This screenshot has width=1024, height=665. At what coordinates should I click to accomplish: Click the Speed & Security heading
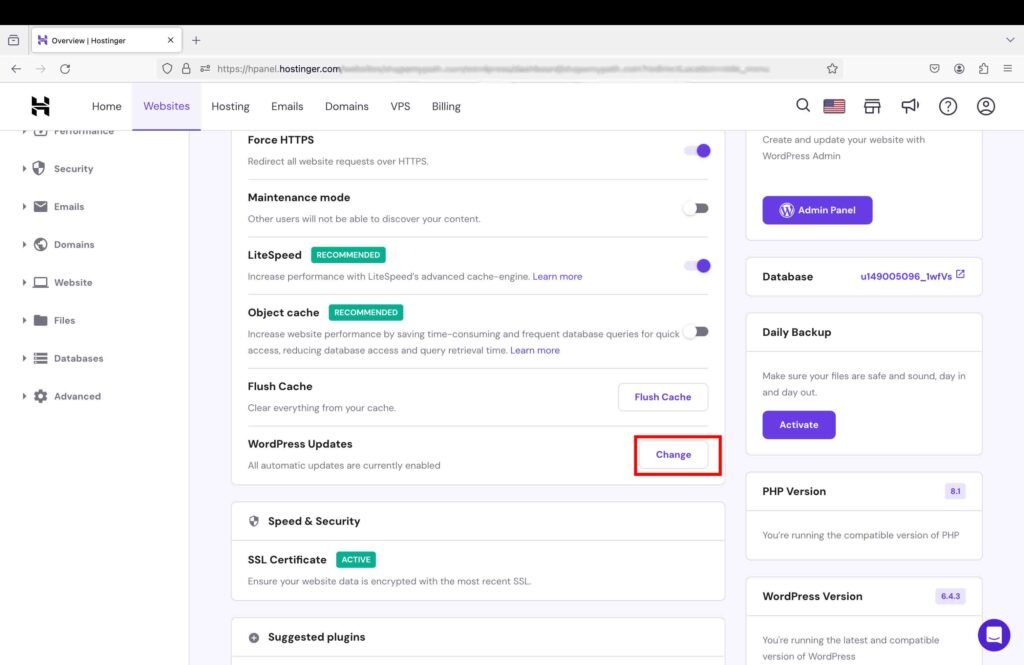pyautogui.click(x=313, y=521)
